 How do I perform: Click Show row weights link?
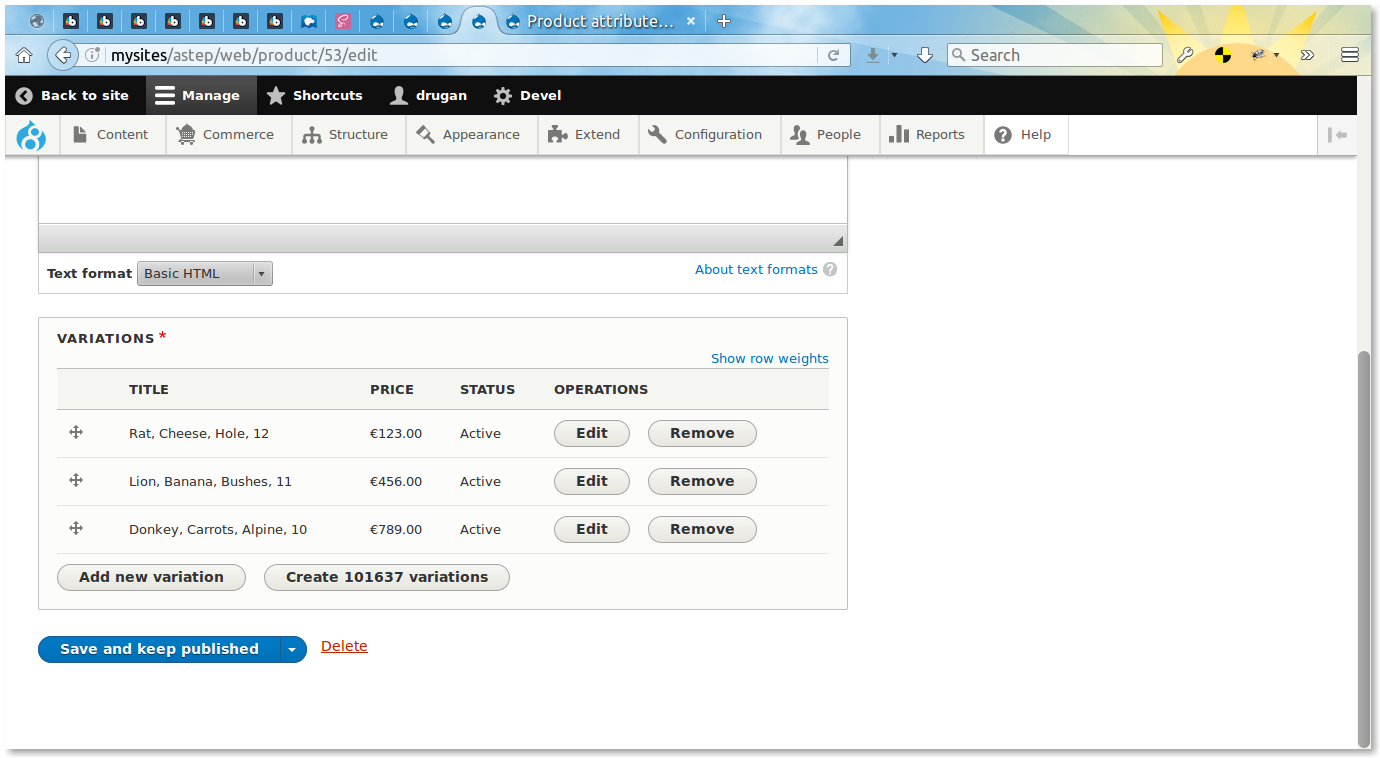(x=770, y=358)
